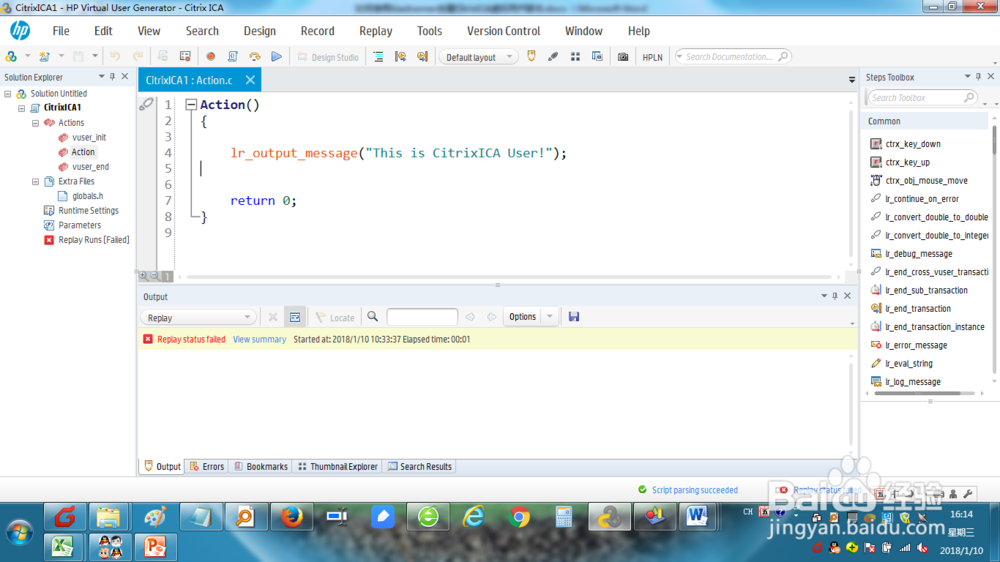
Task: Collapse the Actions tree node
Action: 36,122
